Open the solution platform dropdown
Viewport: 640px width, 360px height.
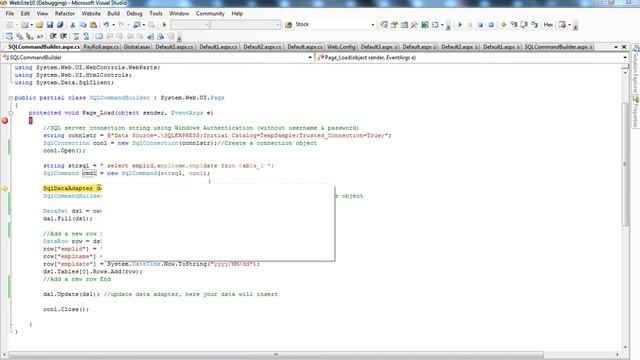point(278,25)
